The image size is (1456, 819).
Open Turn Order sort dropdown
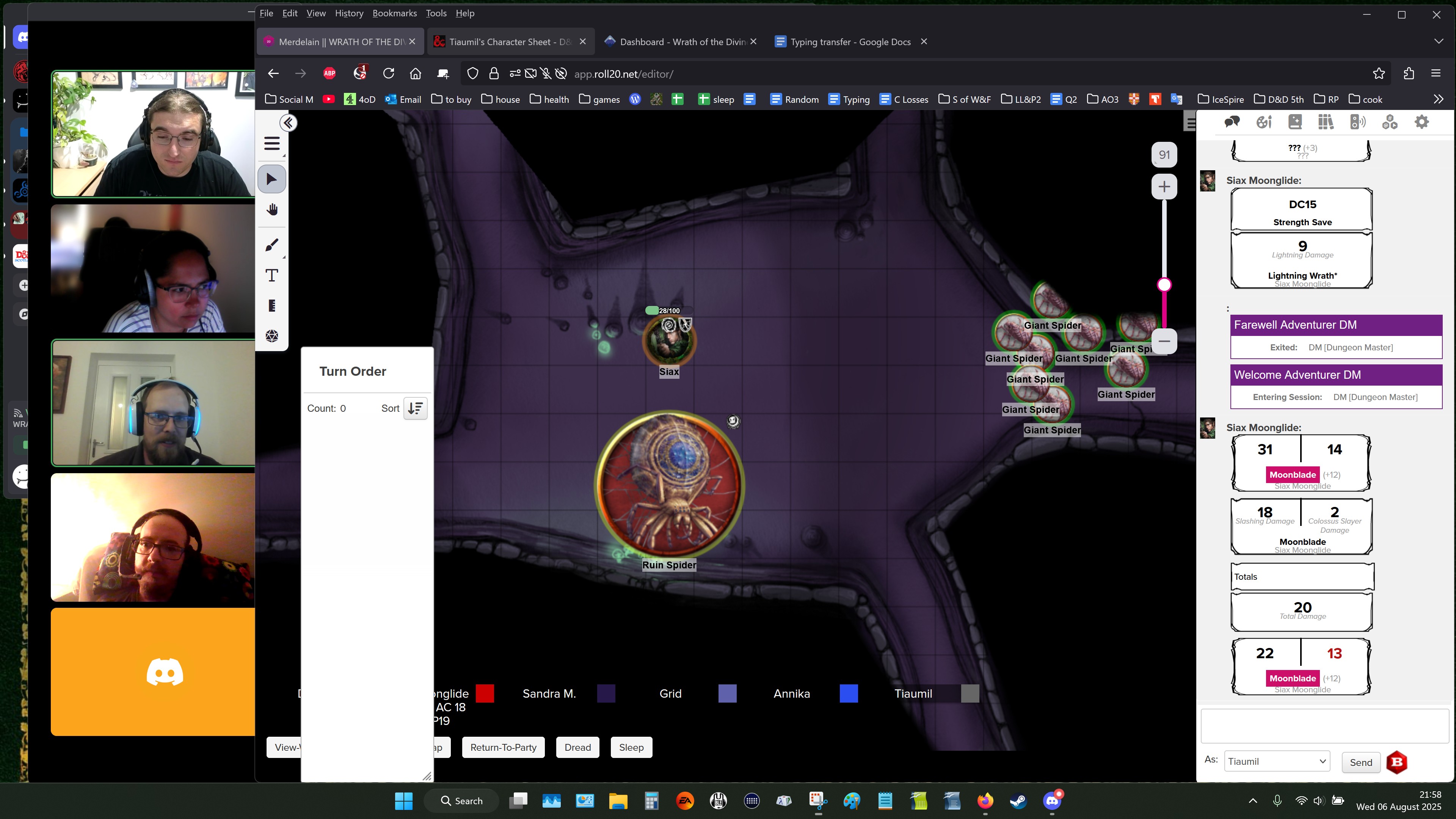click(415, 408)
